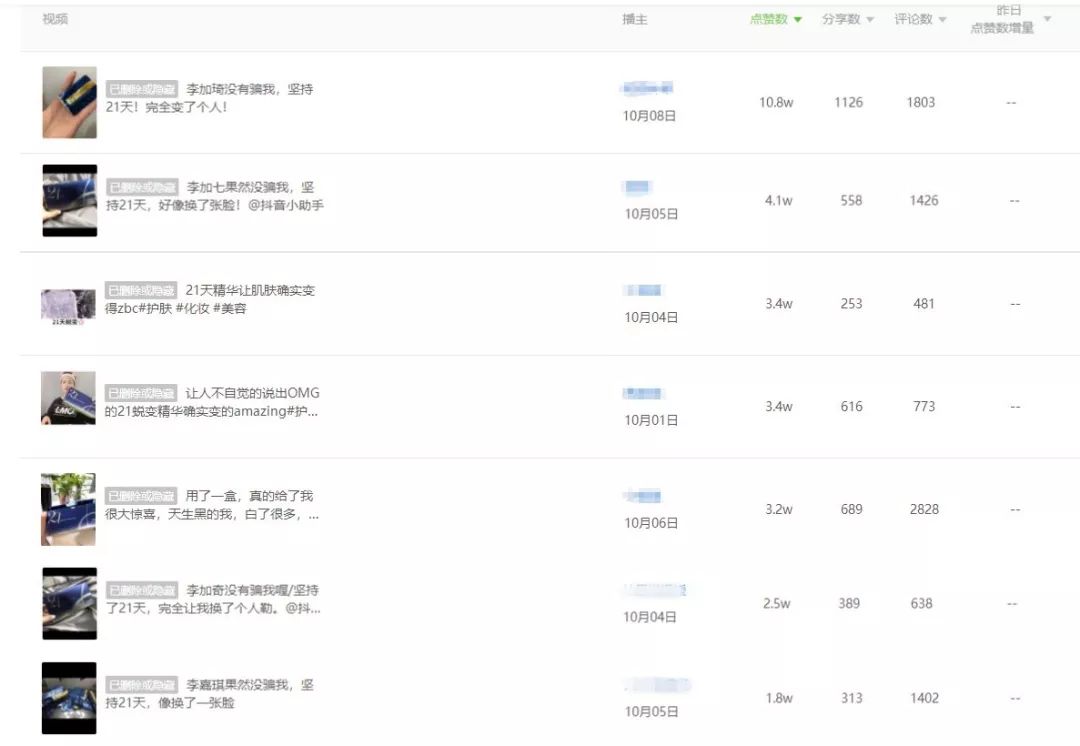The image size is (1080, 746).
Task: Open the 评论数 sort dropdown arrow
Action: [944, 18]
